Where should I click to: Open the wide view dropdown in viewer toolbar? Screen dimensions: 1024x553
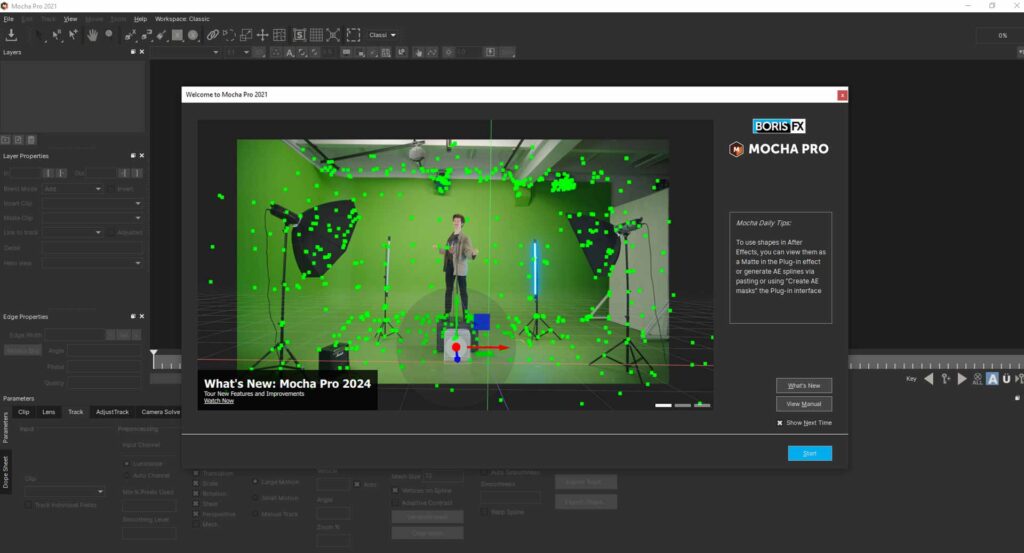pyautogui.click(x=185, y=52)
